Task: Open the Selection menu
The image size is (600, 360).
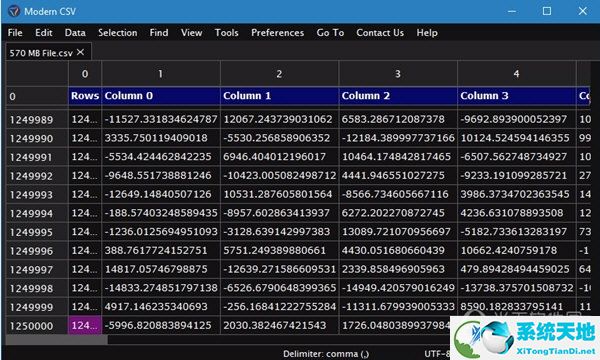Action: click(117, 33)
